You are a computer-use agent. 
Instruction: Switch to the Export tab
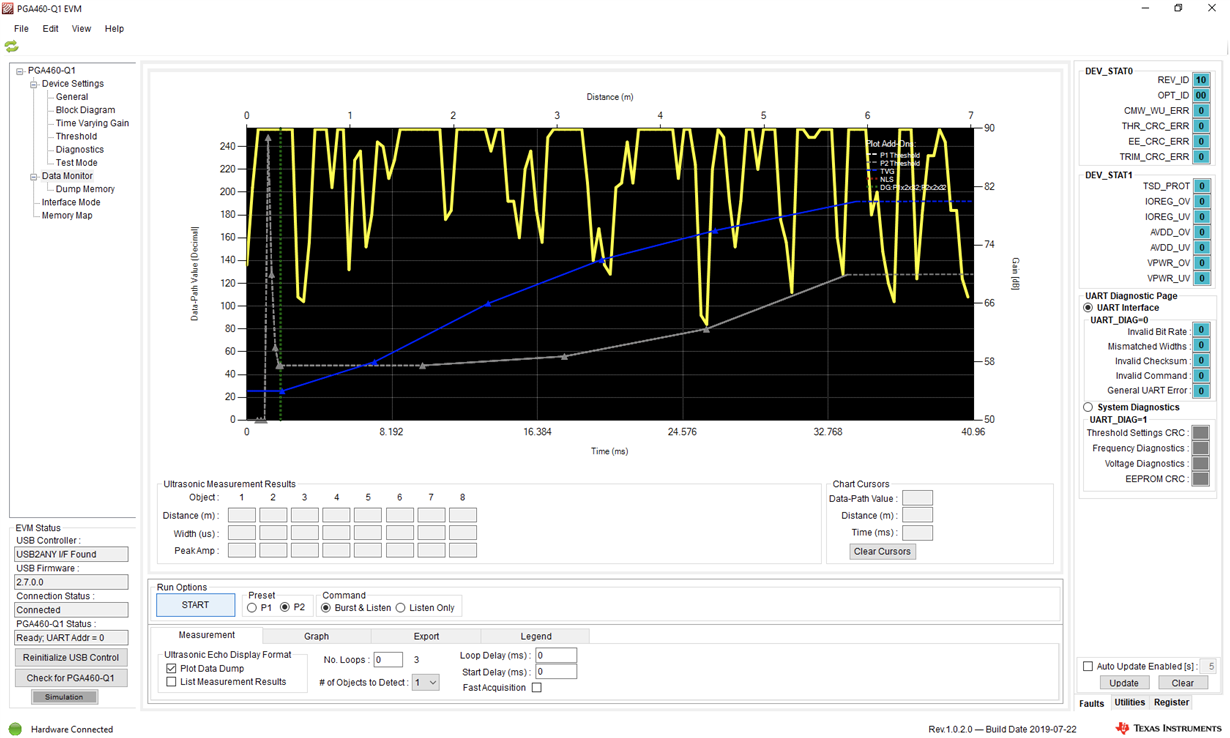pos(426,636)
